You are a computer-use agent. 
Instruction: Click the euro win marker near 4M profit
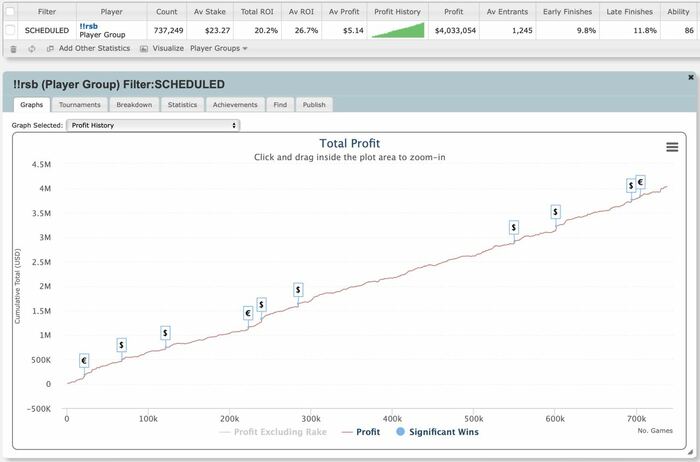pyautogui.click(x=641, y=182)
